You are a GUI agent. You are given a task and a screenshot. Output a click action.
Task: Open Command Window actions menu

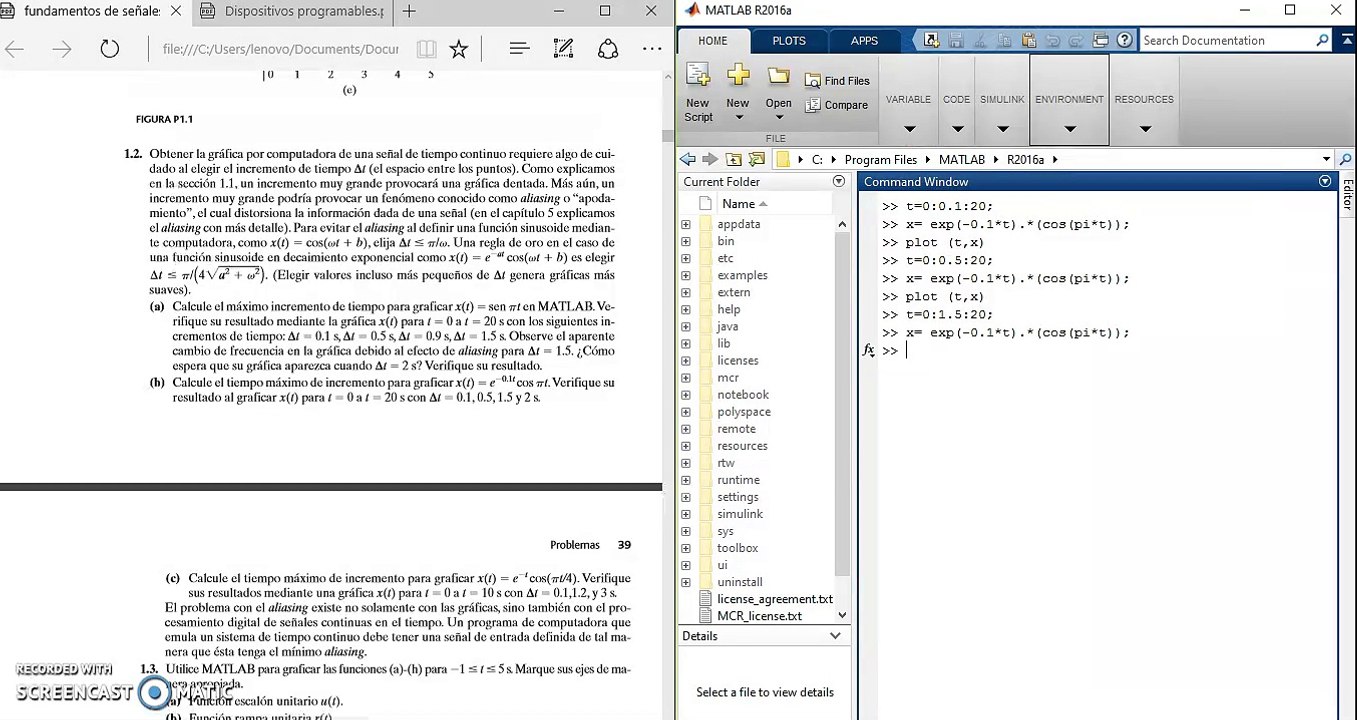pyautogui.click(x=1325, y=181)
